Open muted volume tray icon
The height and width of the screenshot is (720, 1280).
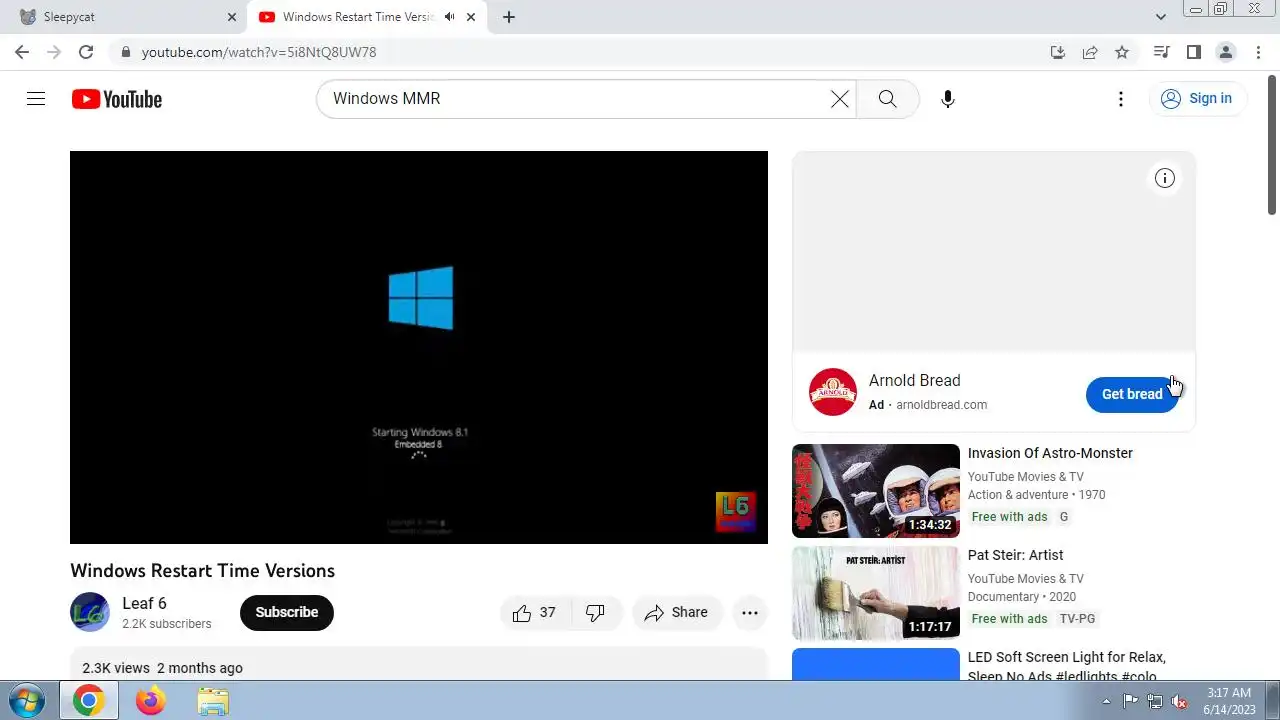(1179, 701)
